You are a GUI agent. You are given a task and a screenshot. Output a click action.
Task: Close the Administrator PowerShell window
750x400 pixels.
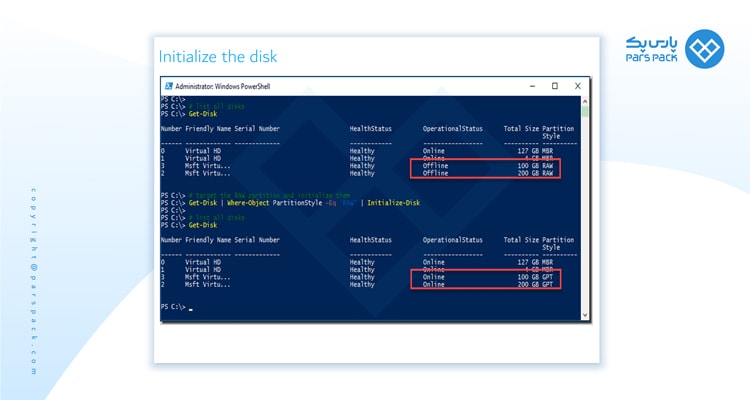click(578, 86)
